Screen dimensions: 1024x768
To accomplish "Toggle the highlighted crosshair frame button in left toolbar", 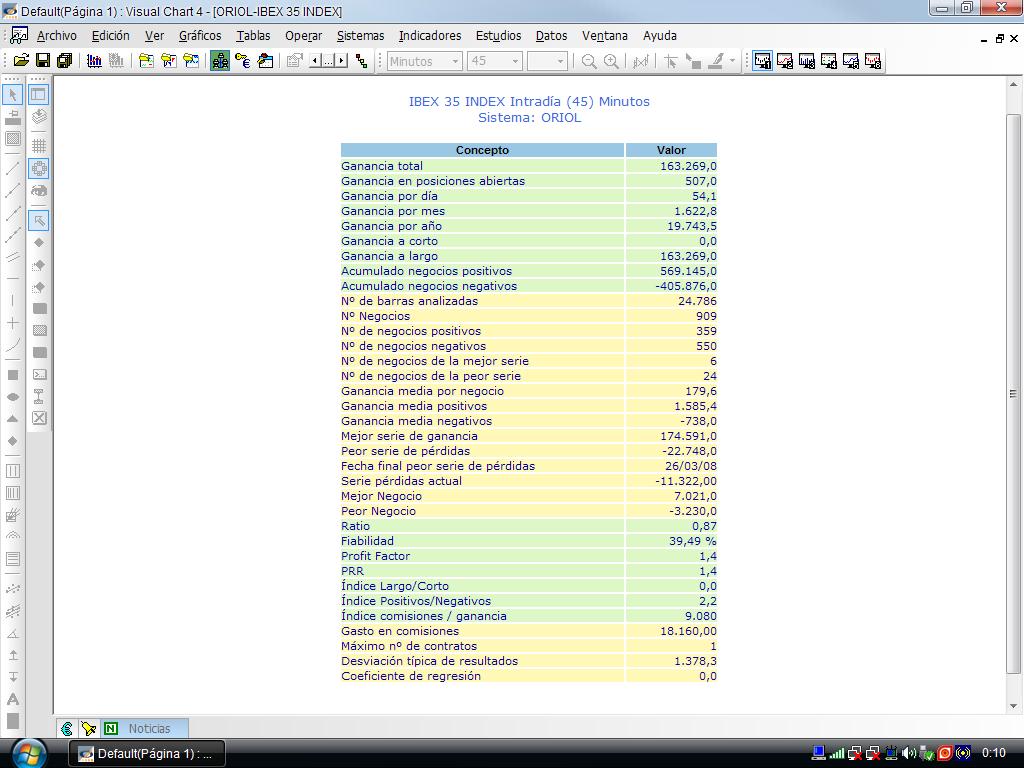I will (39, 168).
